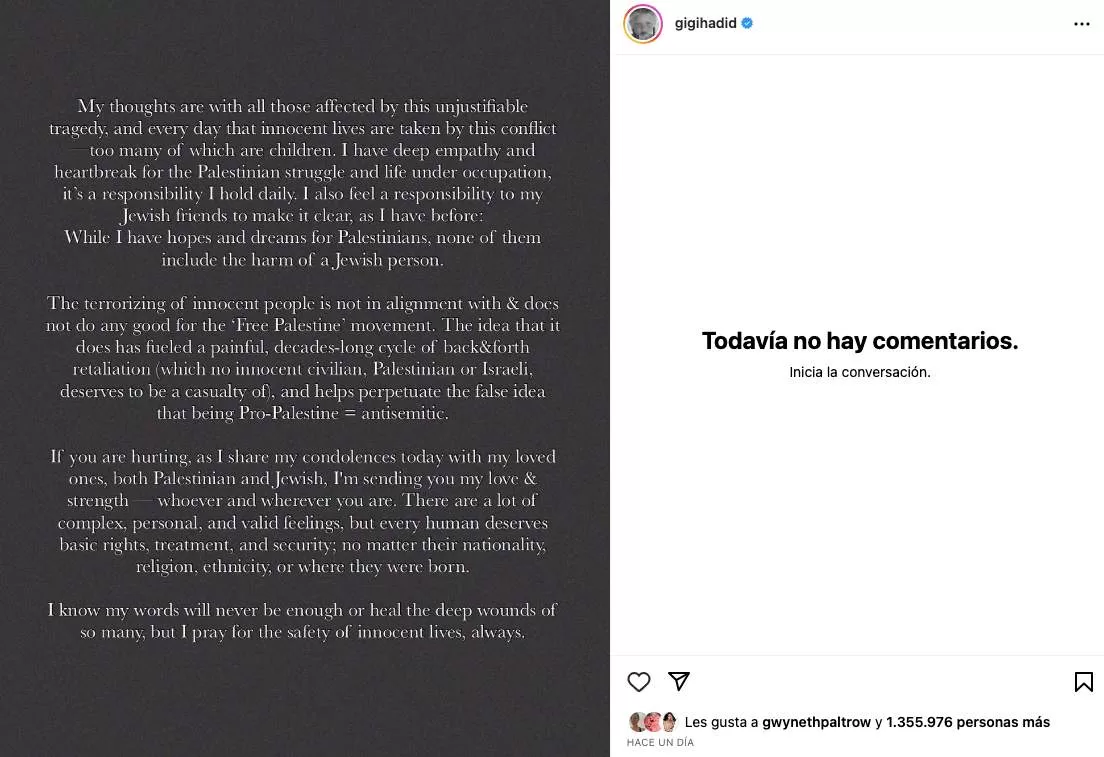Save the post with the bookmark icon
Image resolution: width=1104 pixels, height=757 pixels.
[1083, 682]
